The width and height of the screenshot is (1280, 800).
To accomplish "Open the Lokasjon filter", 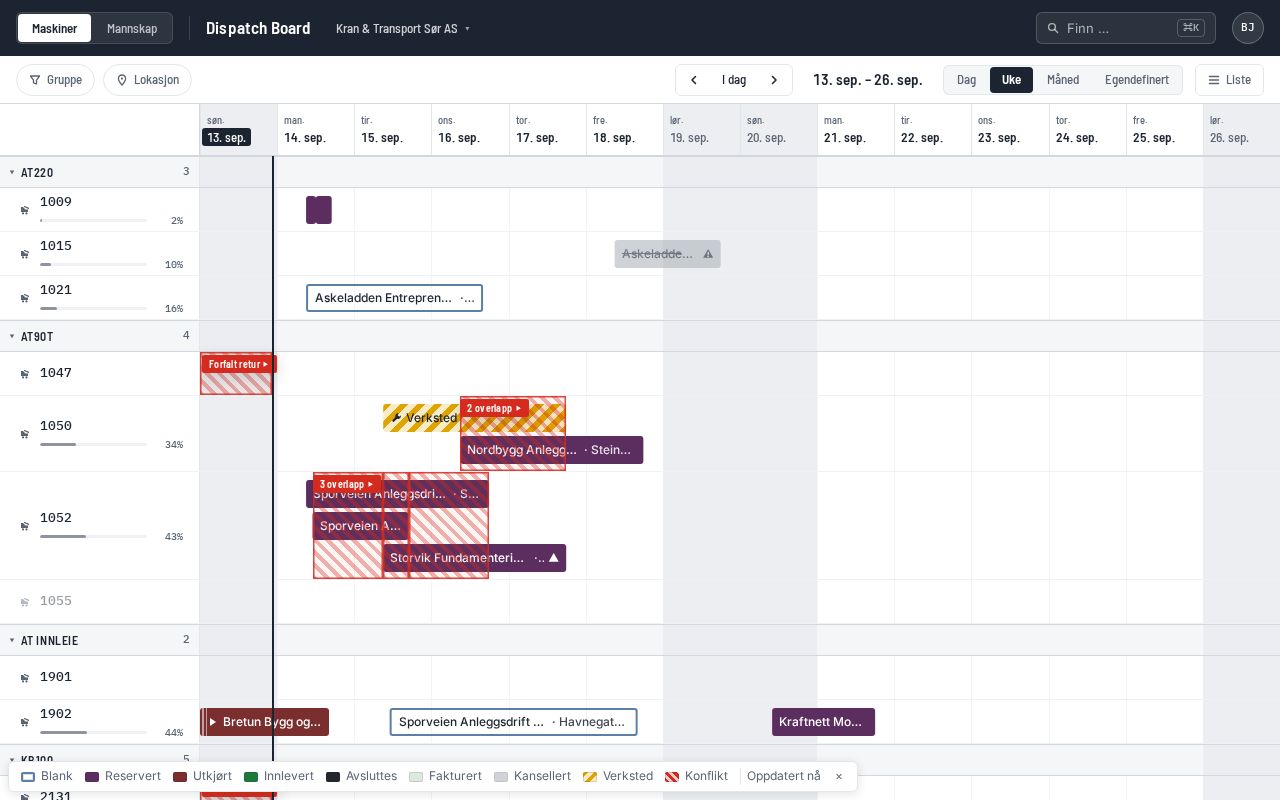I will click(x=147, y=80).
